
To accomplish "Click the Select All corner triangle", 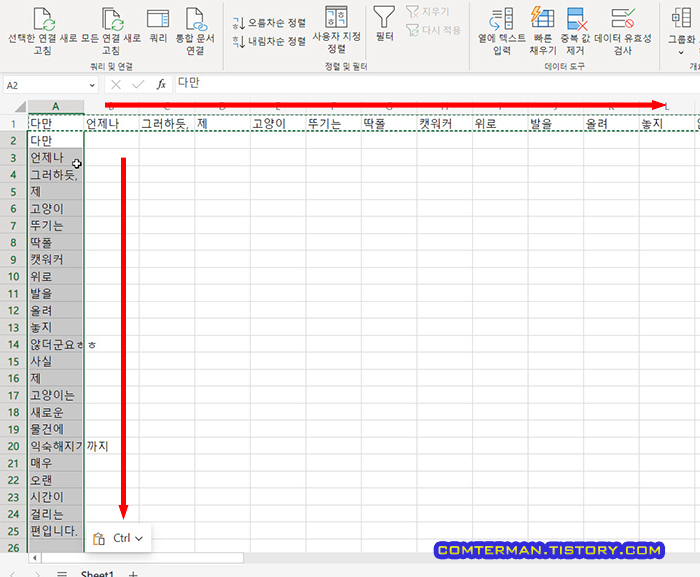I will [x=20, y=106].
